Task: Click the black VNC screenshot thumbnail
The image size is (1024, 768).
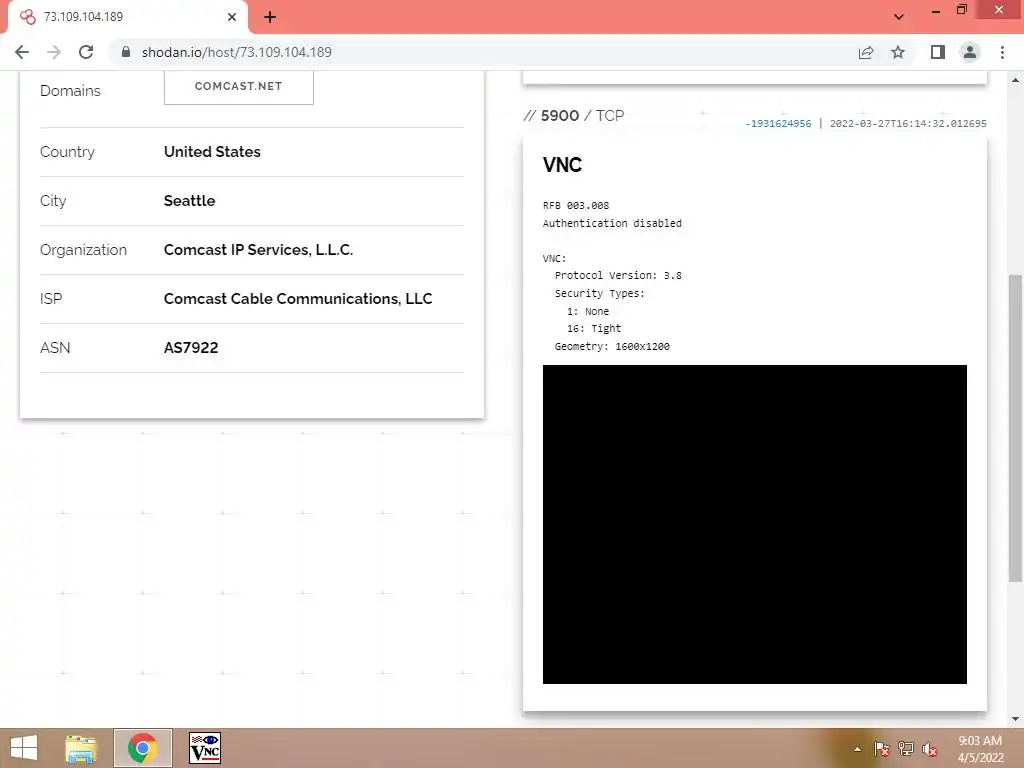Action: [x=754, y=524]
